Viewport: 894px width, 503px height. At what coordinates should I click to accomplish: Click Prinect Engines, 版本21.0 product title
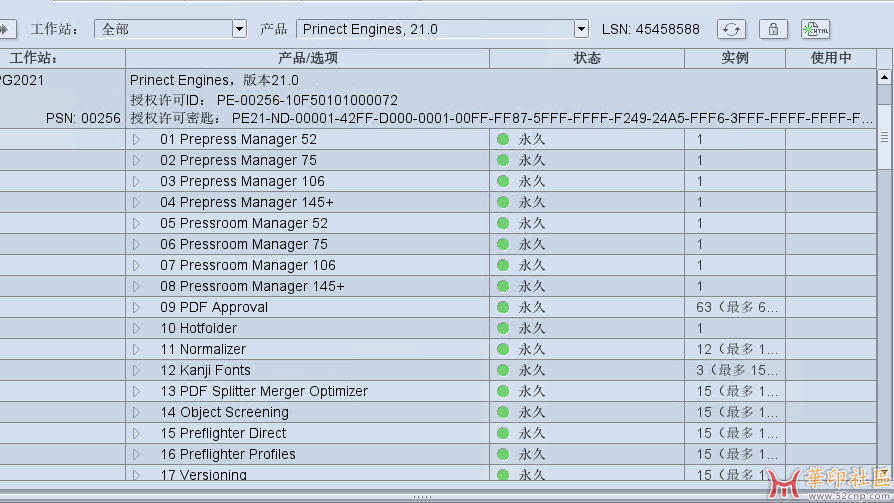coord(214,80)
